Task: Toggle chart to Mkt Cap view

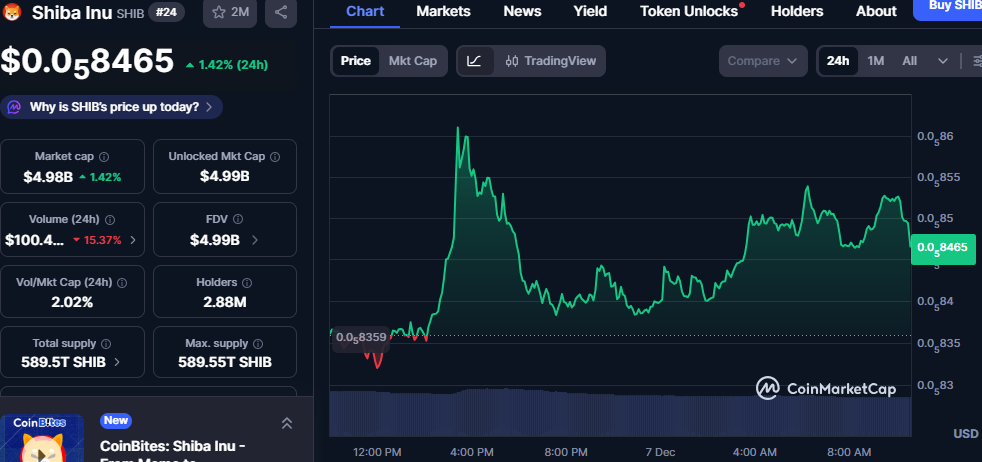Action: pyautogui.click(x=412, y=61)
